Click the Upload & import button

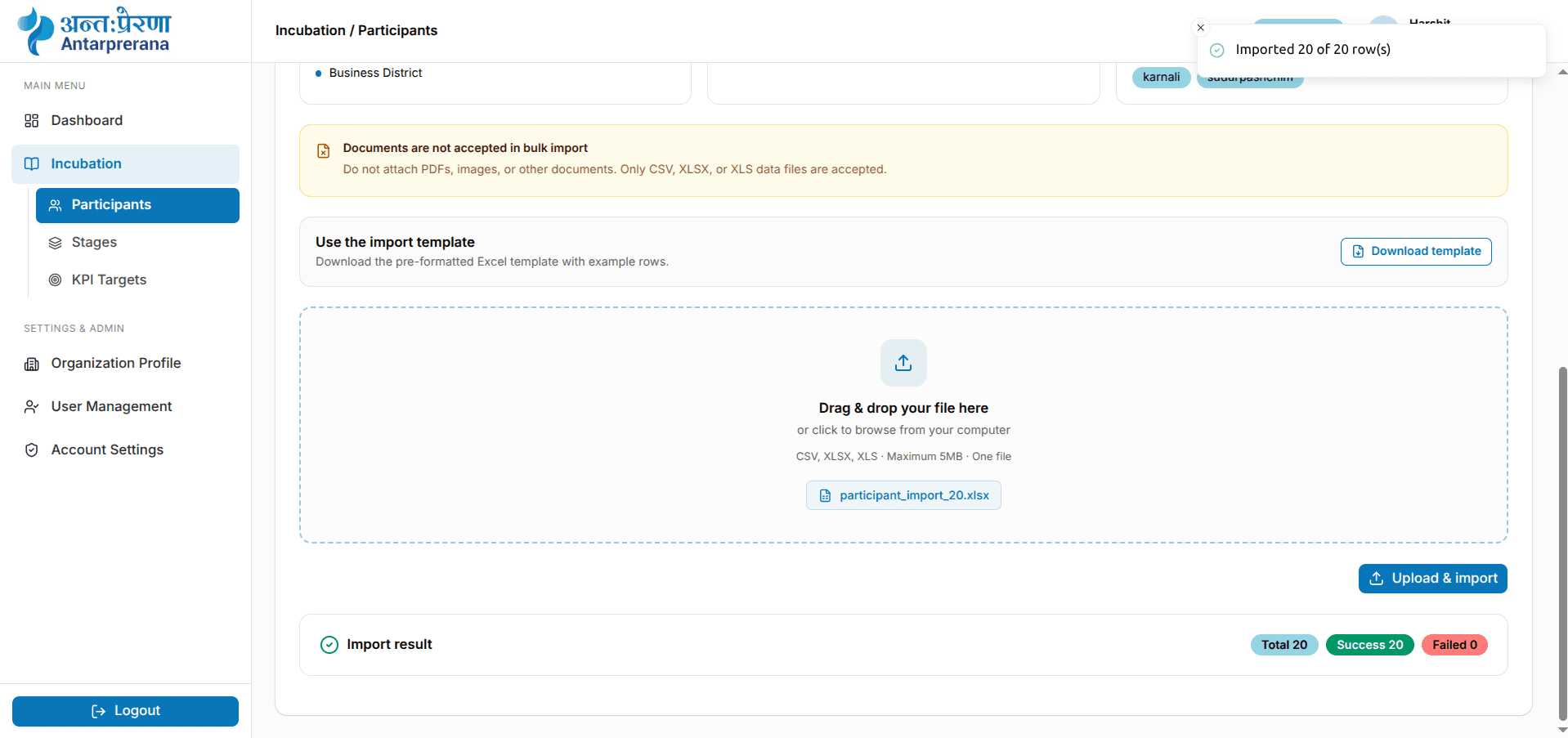tap(1432, 579)
